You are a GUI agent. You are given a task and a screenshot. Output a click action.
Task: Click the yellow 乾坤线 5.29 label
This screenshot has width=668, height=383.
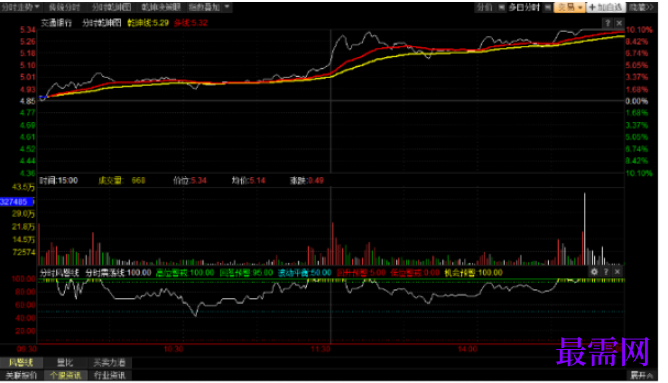click(x=148, y=23)
